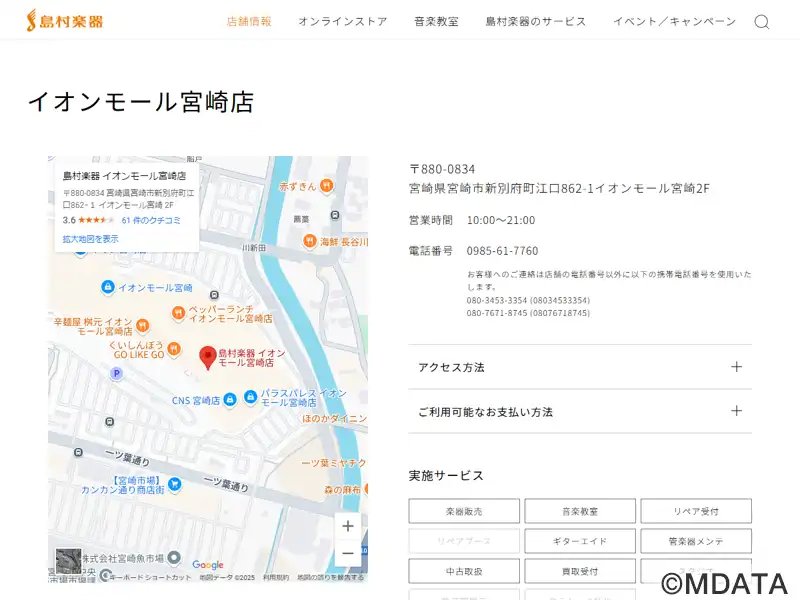
Task: Click the postal code 〒880-0834
Action: click(442, 169)
